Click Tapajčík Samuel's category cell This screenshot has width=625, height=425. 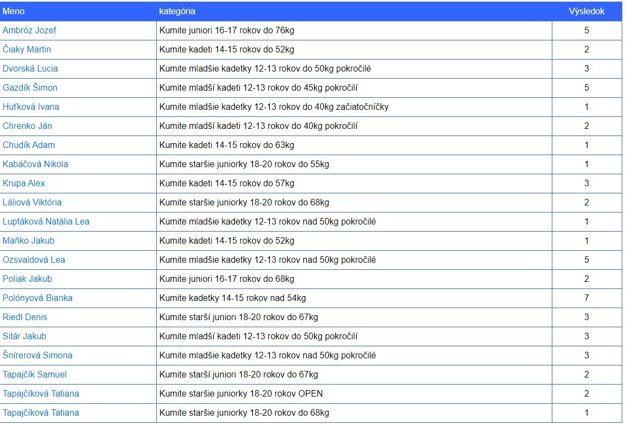click(x=354, y=375)
